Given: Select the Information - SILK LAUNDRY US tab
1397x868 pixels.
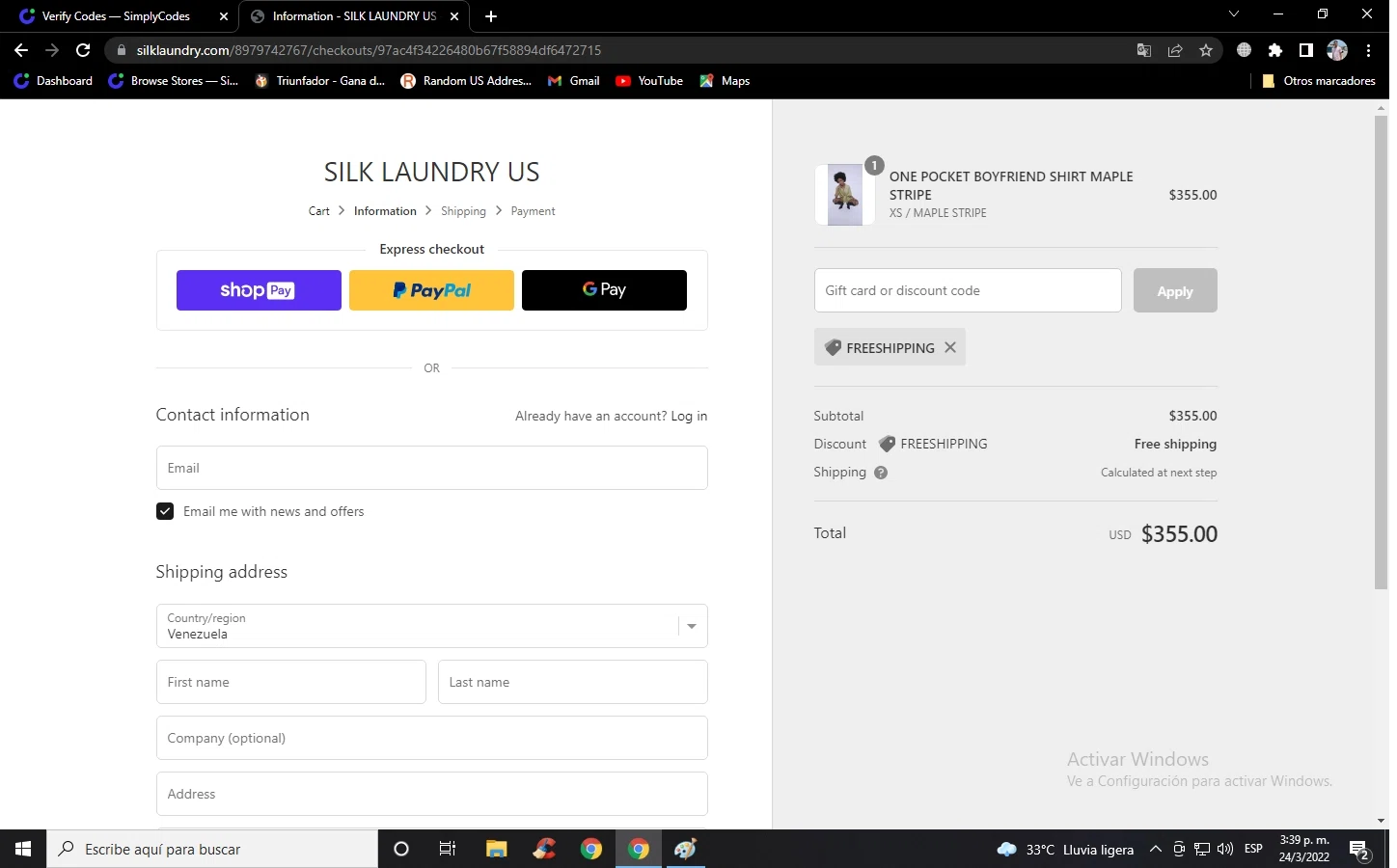Looking at the screenshot, I should click(x=353, y=16).
